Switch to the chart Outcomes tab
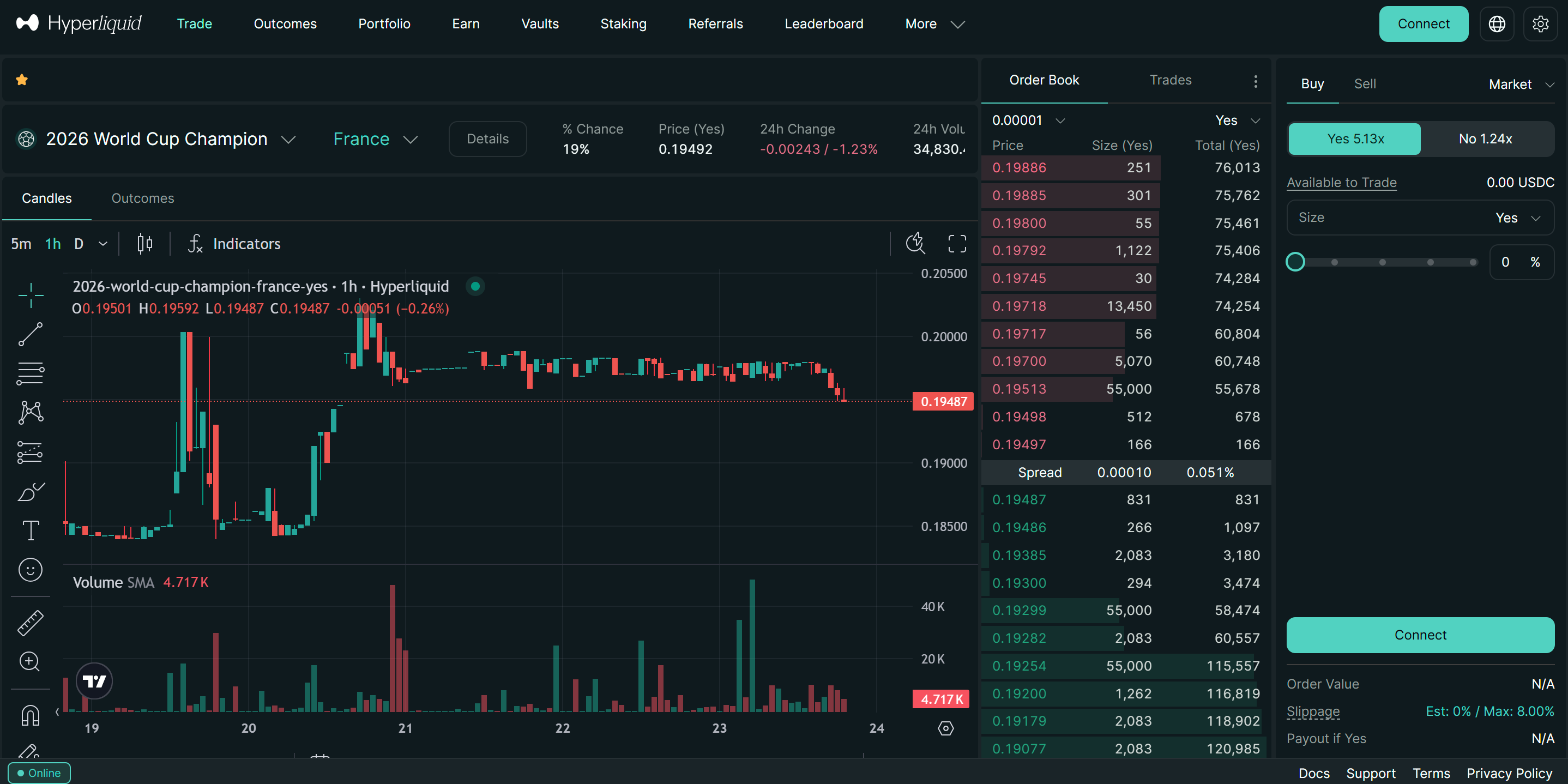Image resolution: width=1568 pixels, height=784 pixels. 142,198
